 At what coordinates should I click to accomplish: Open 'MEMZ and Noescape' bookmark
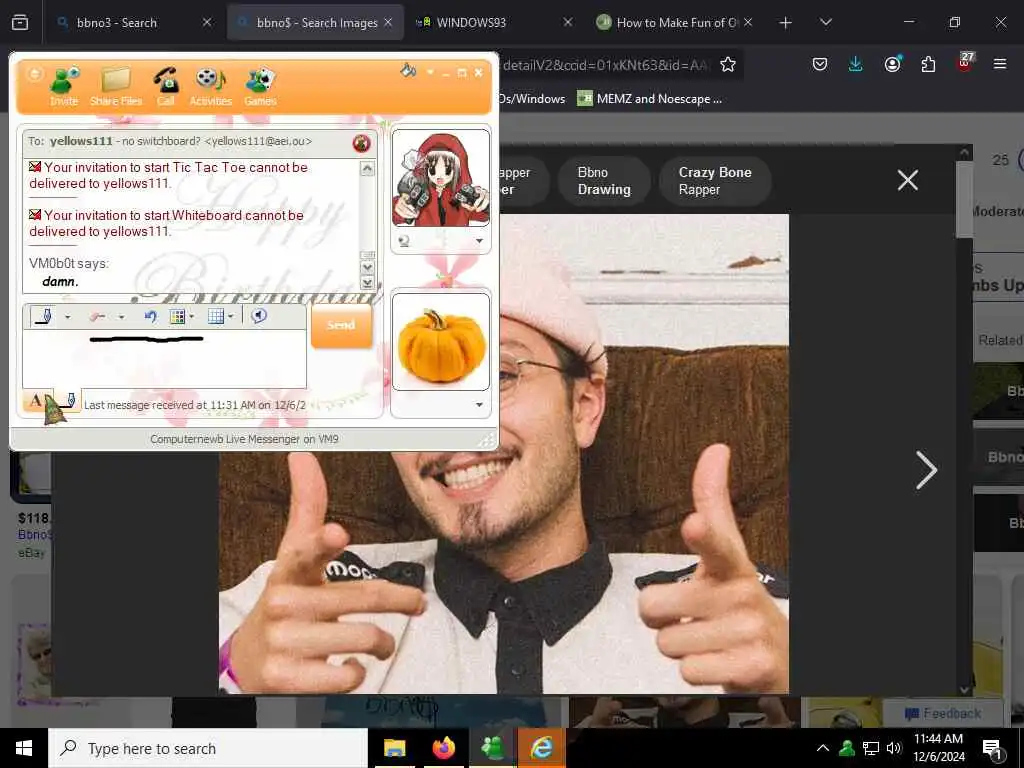tap(650, 99)
